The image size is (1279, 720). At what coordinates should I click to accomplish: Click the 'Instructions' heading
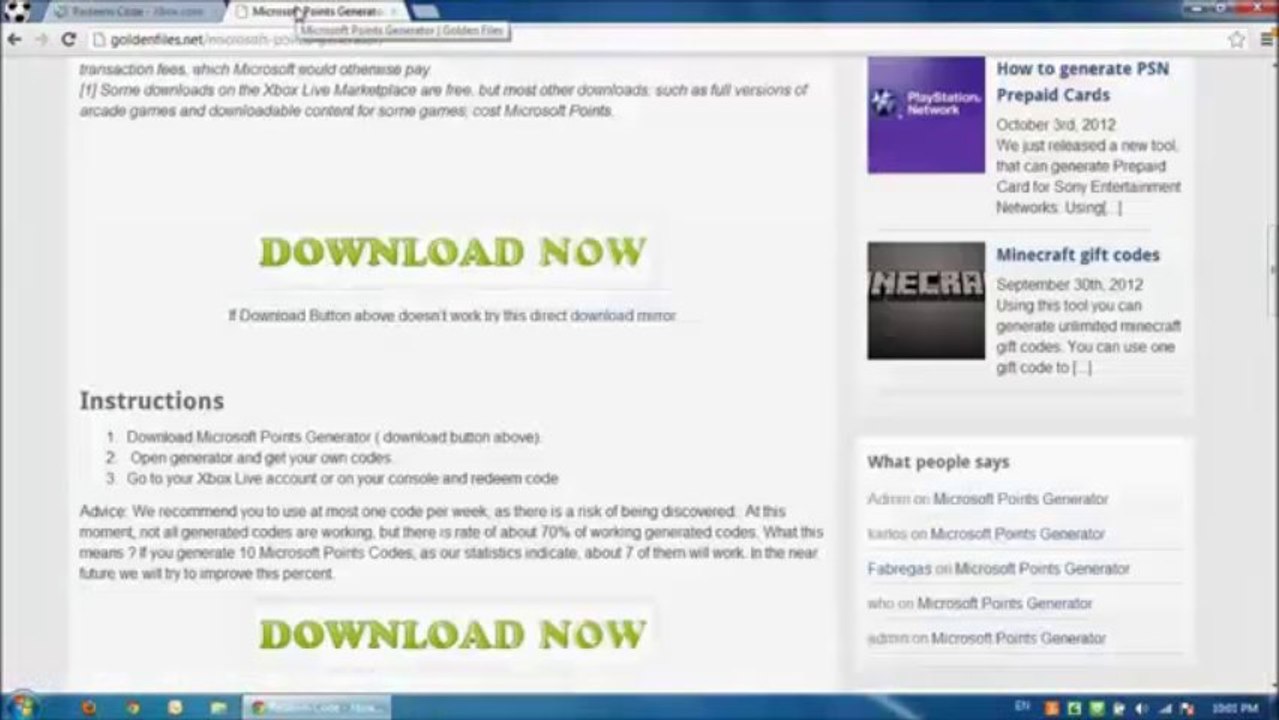tap(152, 401)
